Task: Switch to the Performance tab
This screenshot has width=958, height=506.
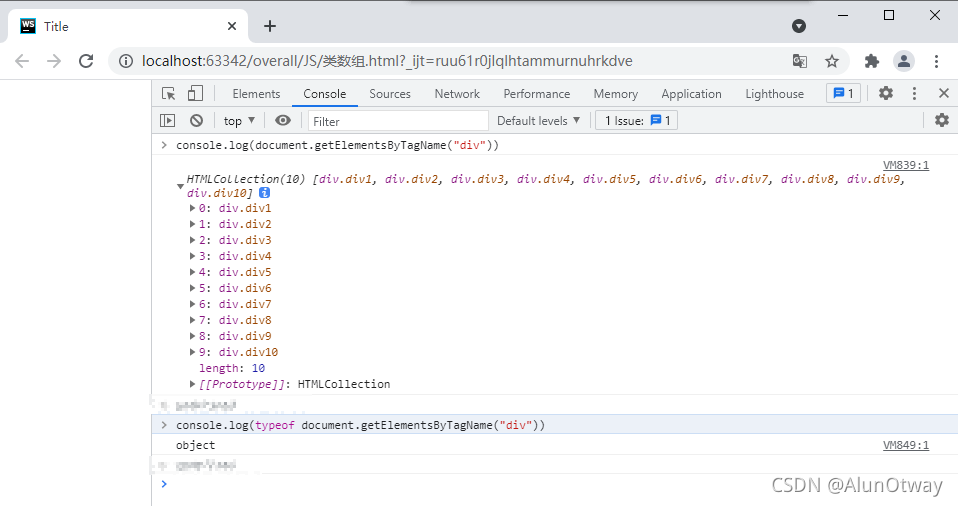Action: pos(536,94)
